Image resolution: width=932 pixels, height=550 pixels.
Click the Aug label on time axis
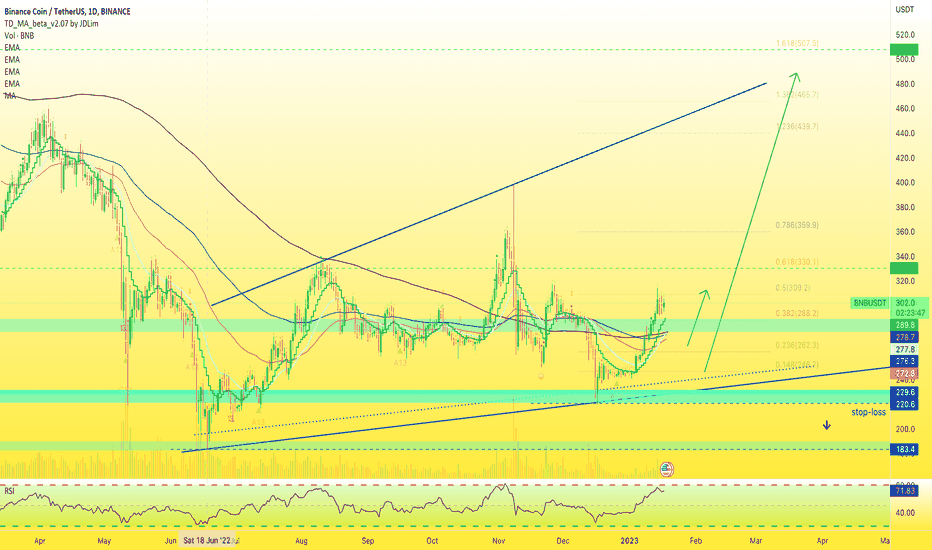click(x=301, y=541)
